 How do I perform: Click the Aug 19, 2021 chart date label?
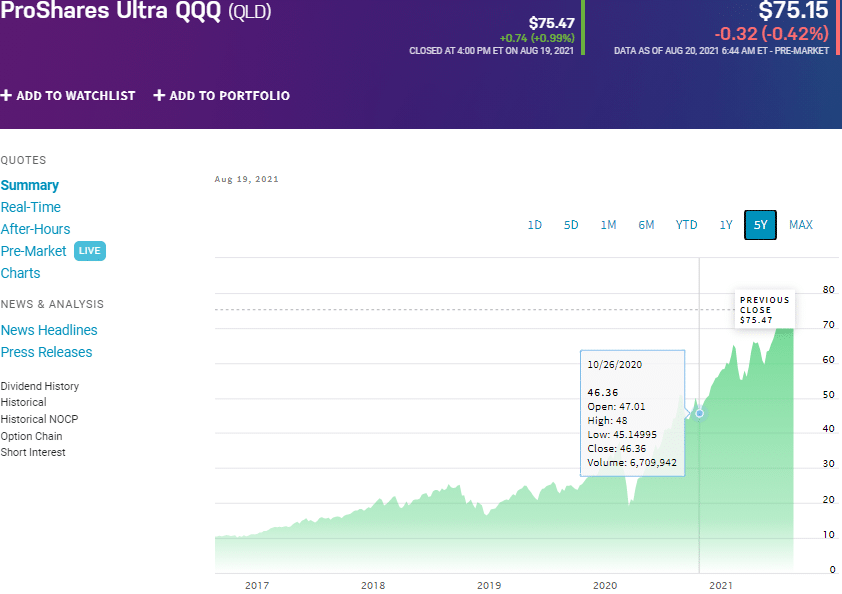pyautogui.click(x=246, y=179)
